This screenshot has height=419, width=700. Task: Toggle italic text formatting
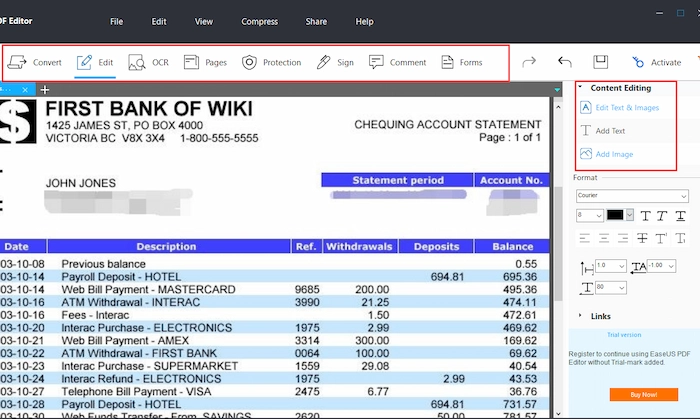tap(662, 216)
